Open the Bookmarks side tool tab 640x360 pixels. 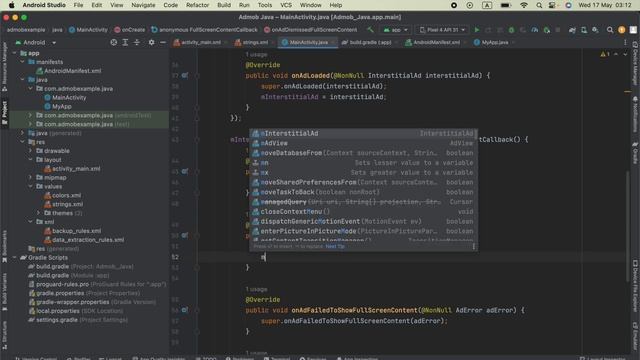coord(4,246)
